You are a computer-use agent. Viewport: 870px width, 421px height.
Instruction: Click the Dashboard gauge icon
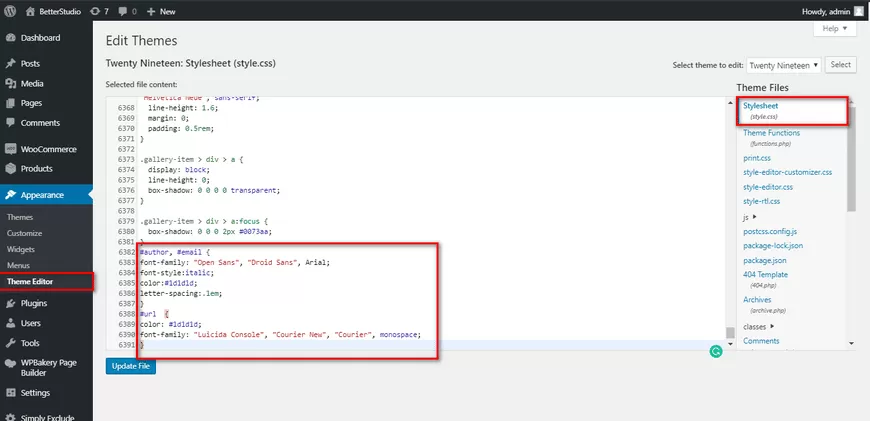pos(10,38)
